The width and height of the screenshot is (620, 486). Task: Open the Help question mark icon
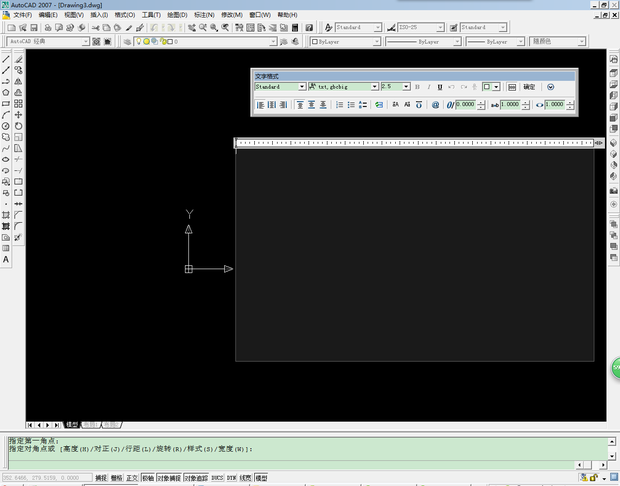(309, 28)
